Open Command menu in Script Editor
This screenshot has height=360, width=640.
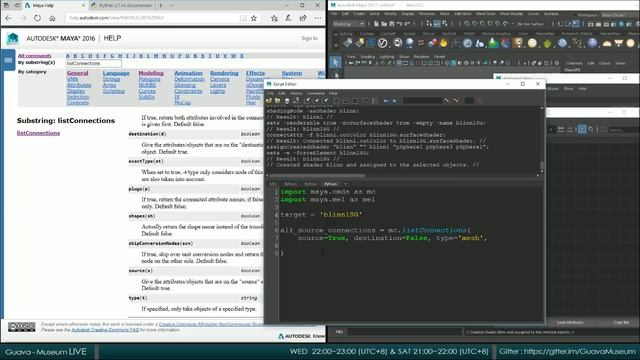316,93
